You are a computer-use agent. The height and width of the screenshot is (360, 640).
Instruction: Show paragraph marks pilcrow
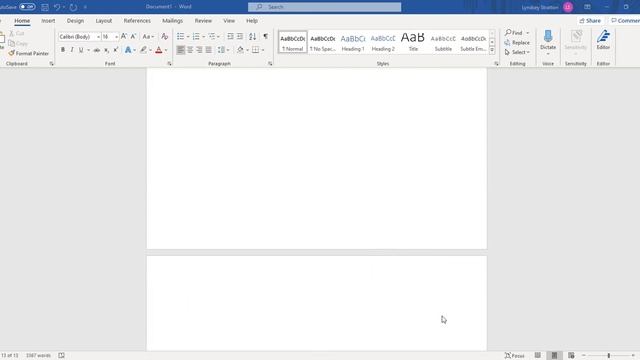click(x=266, y=37)
